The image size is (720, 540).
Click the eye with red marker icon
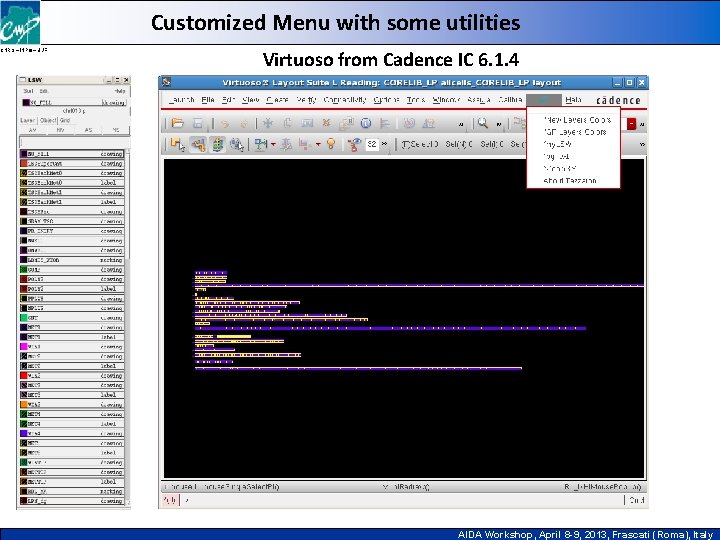click(x=354, y=145)
